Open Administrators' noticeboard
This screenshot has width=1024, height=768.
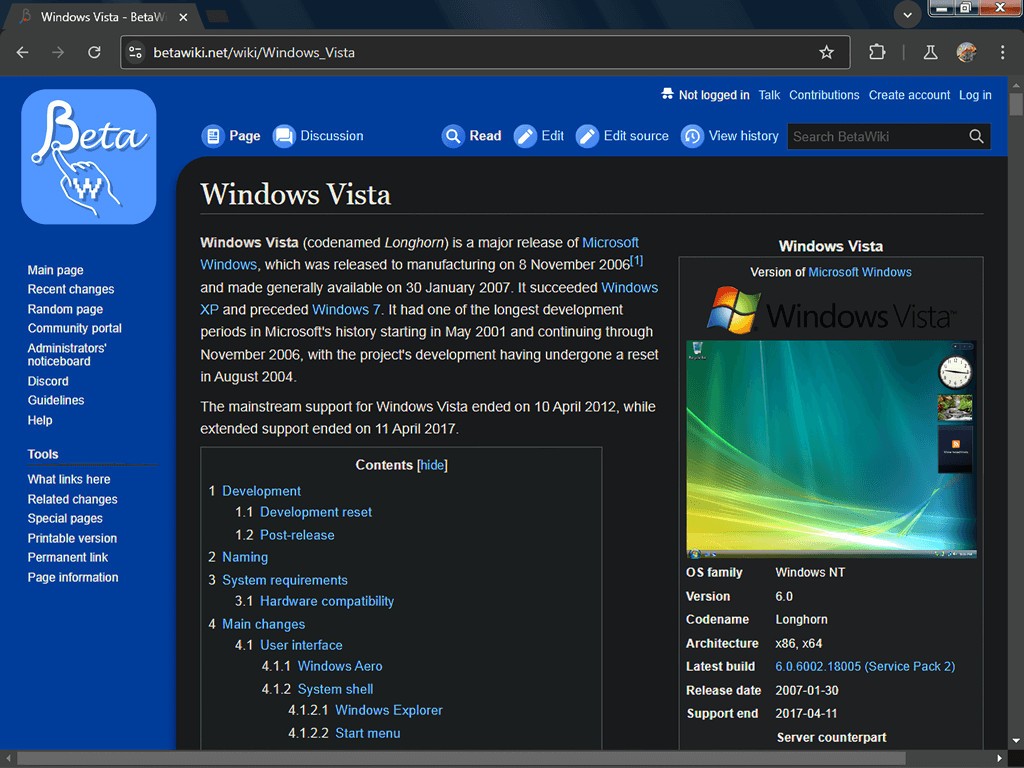click(67, 355)
